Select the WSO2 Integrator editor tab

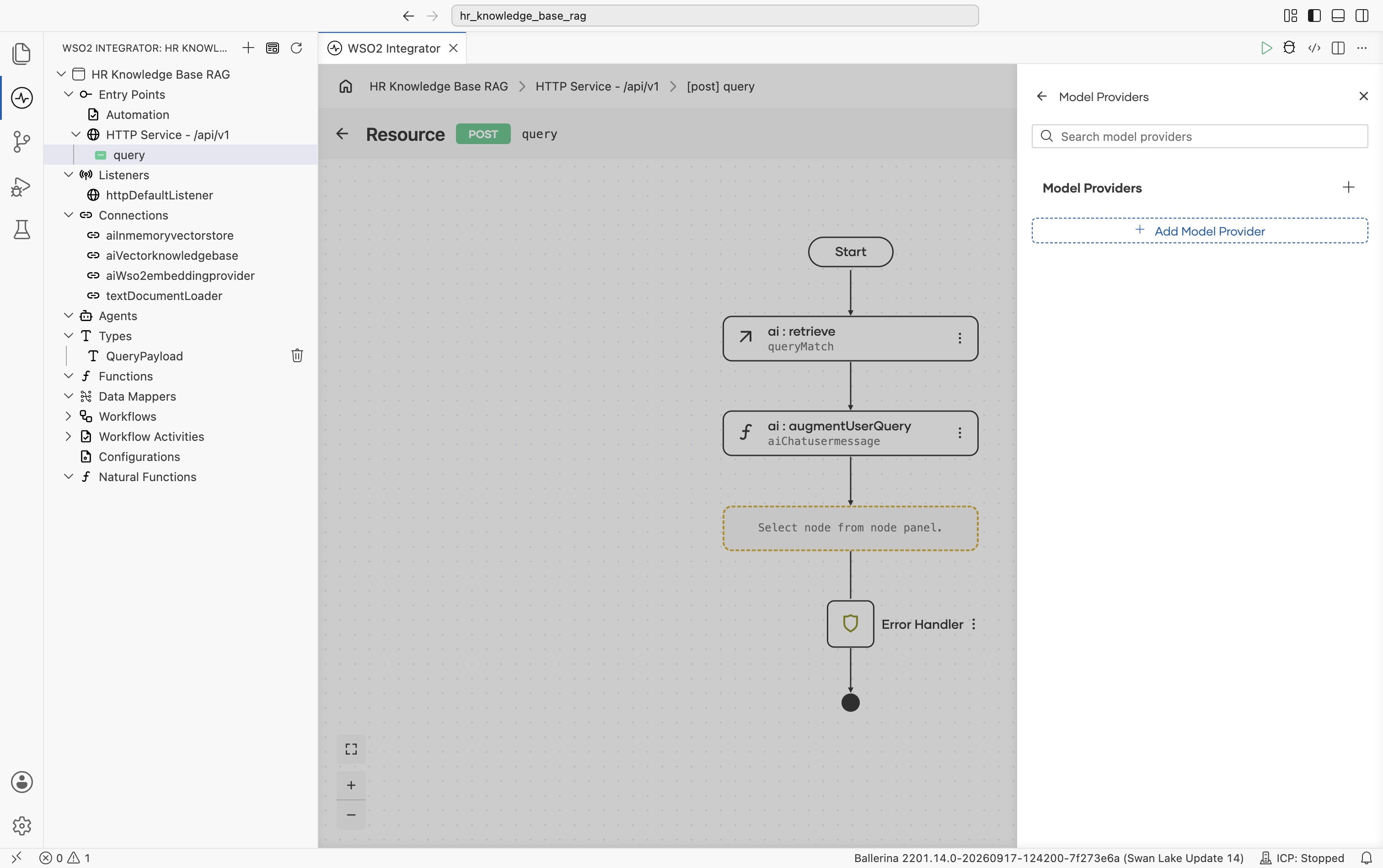click(393, 48)
